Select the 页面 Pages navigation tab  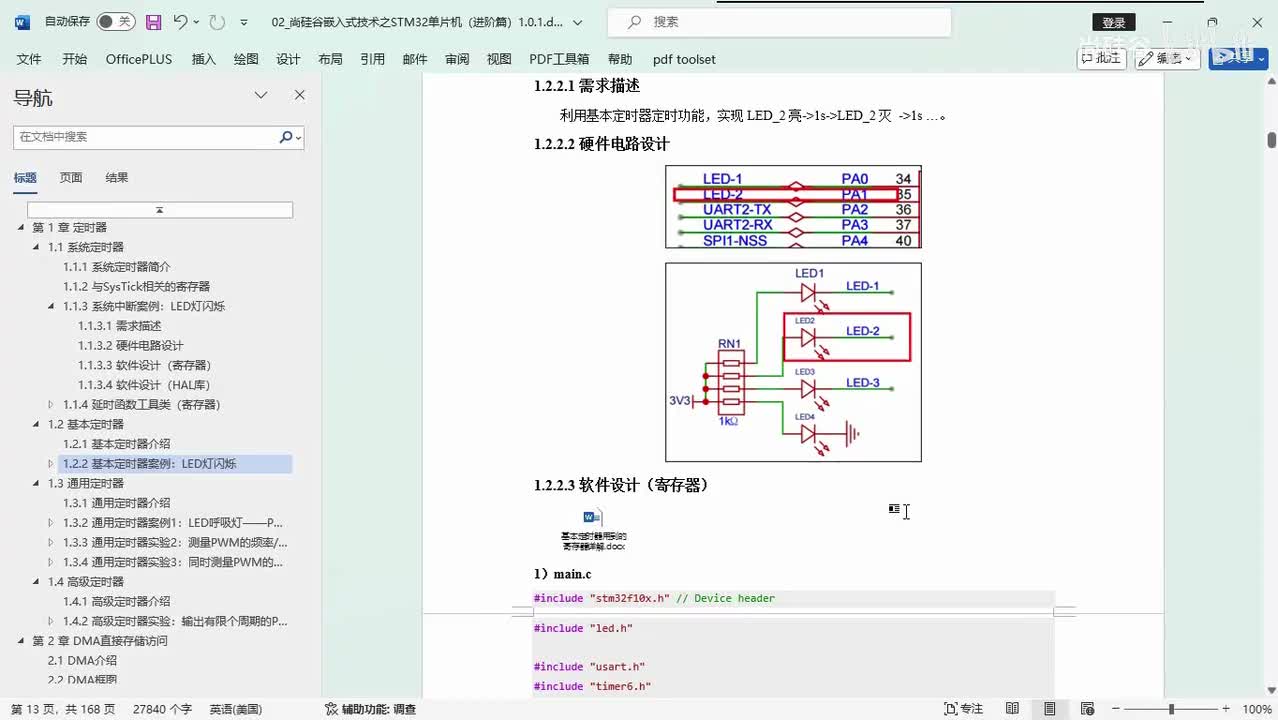(x=71, y=178)
